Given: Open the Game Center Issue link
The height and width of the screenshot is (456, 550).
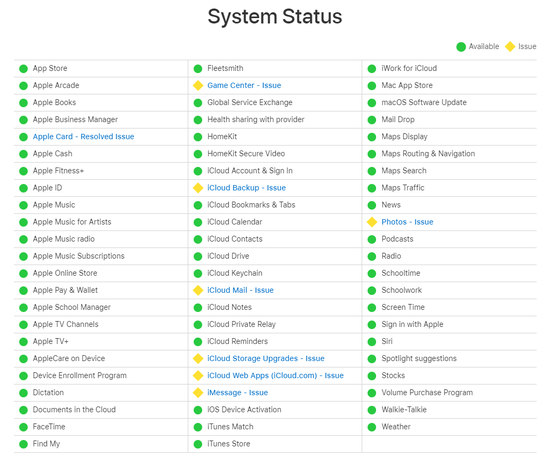Looking at the screenshot, I should [x=244, y=86].
